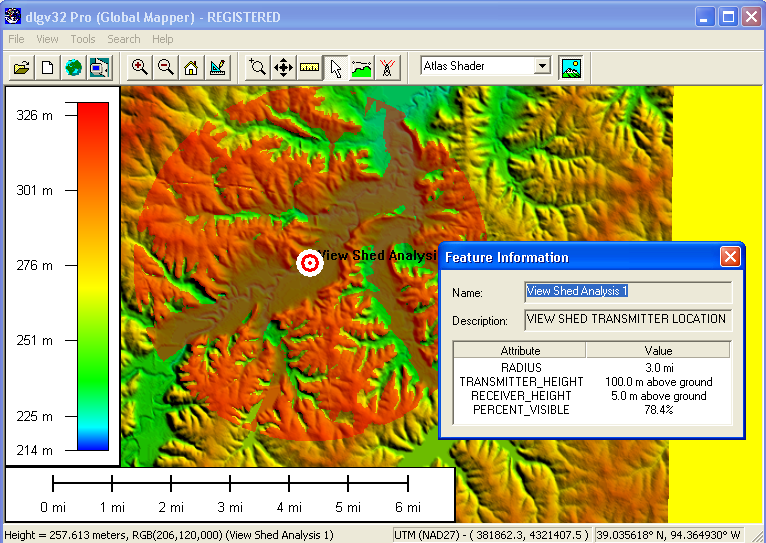Click the 276 m legend label
766x543 pixels.
34,266
